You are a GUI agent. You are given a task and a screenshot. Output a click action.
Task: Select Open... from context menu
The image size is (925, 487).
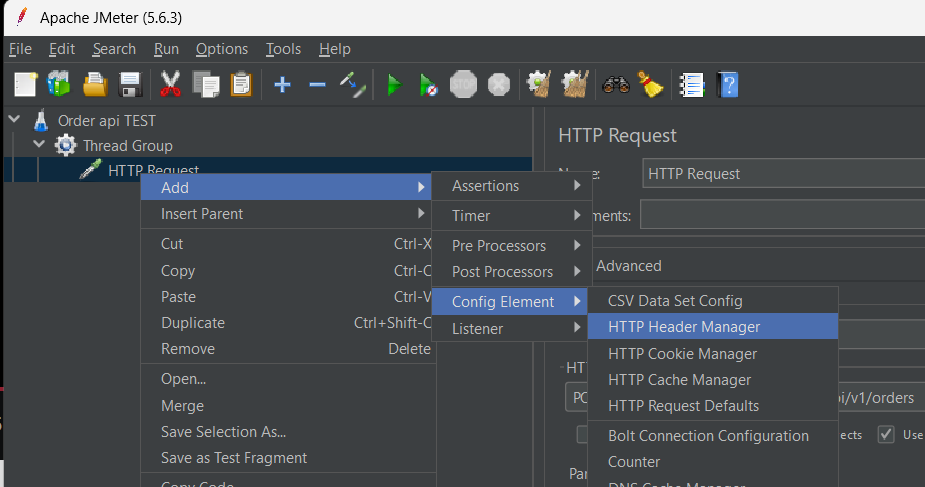pyautogui.click(x=287, y=379)
